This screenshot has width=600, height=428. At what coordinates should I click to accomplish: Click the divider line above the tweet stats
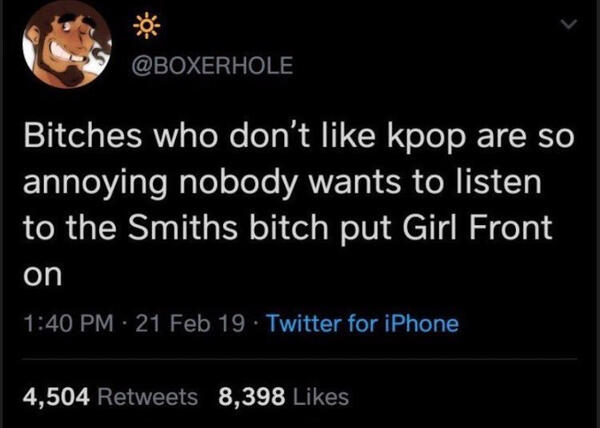click(x=300, y=359)
